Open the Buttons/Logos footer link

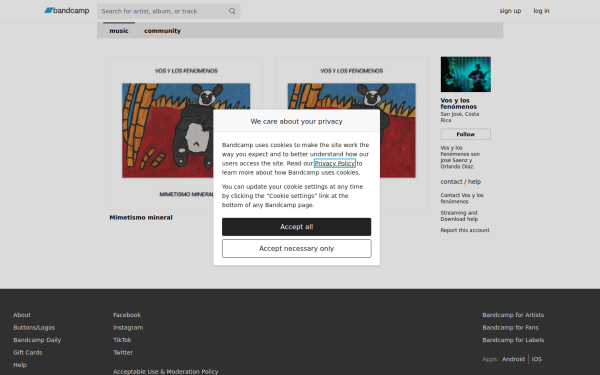34,328
